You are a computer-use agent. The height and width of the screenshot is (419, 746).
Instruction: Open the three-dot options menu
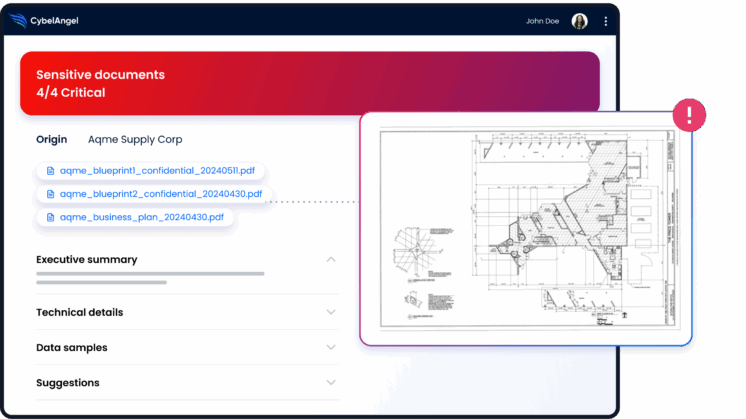[x=605, y=21]
